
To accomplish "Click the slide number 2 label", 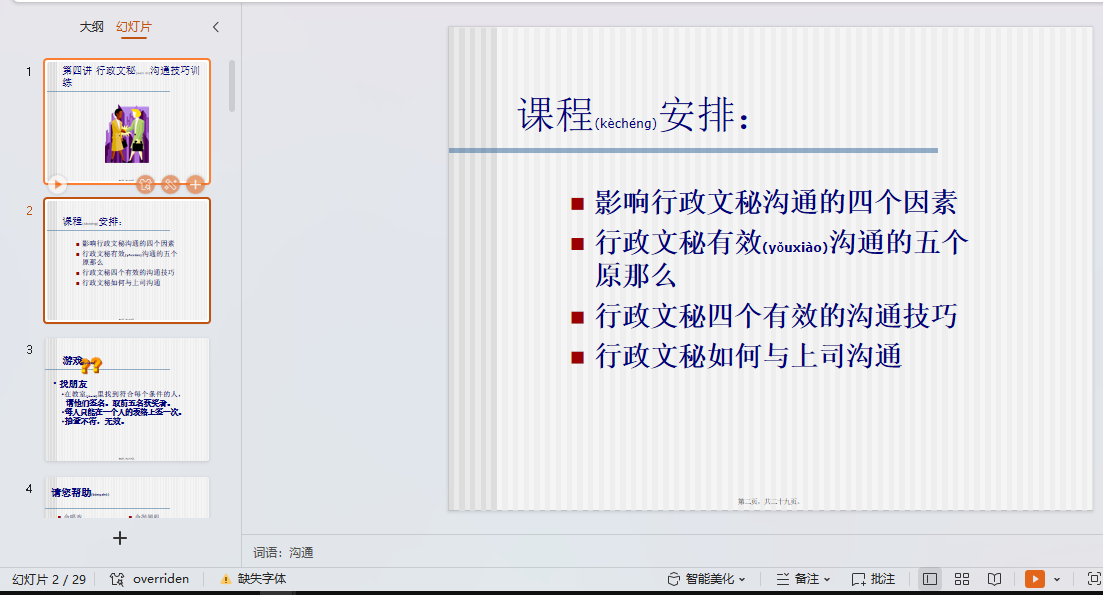I will (x=29, y=210).
